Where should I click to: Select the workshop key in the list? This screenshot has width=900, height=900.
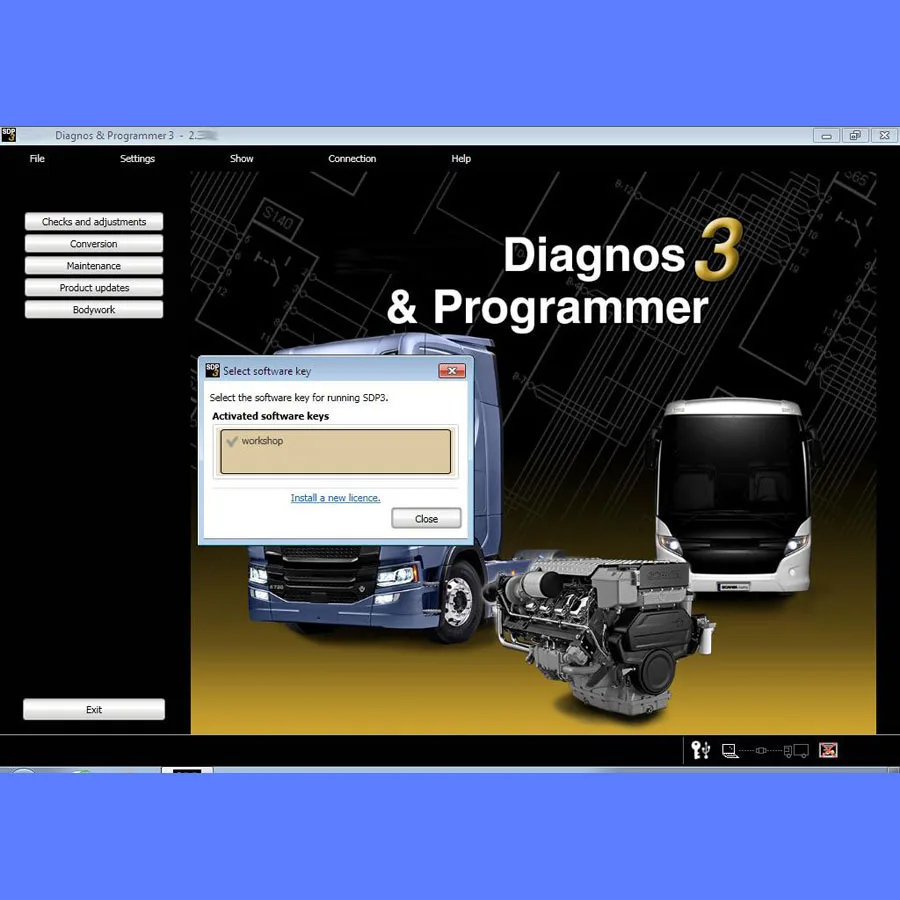click(x=336, y=451)
